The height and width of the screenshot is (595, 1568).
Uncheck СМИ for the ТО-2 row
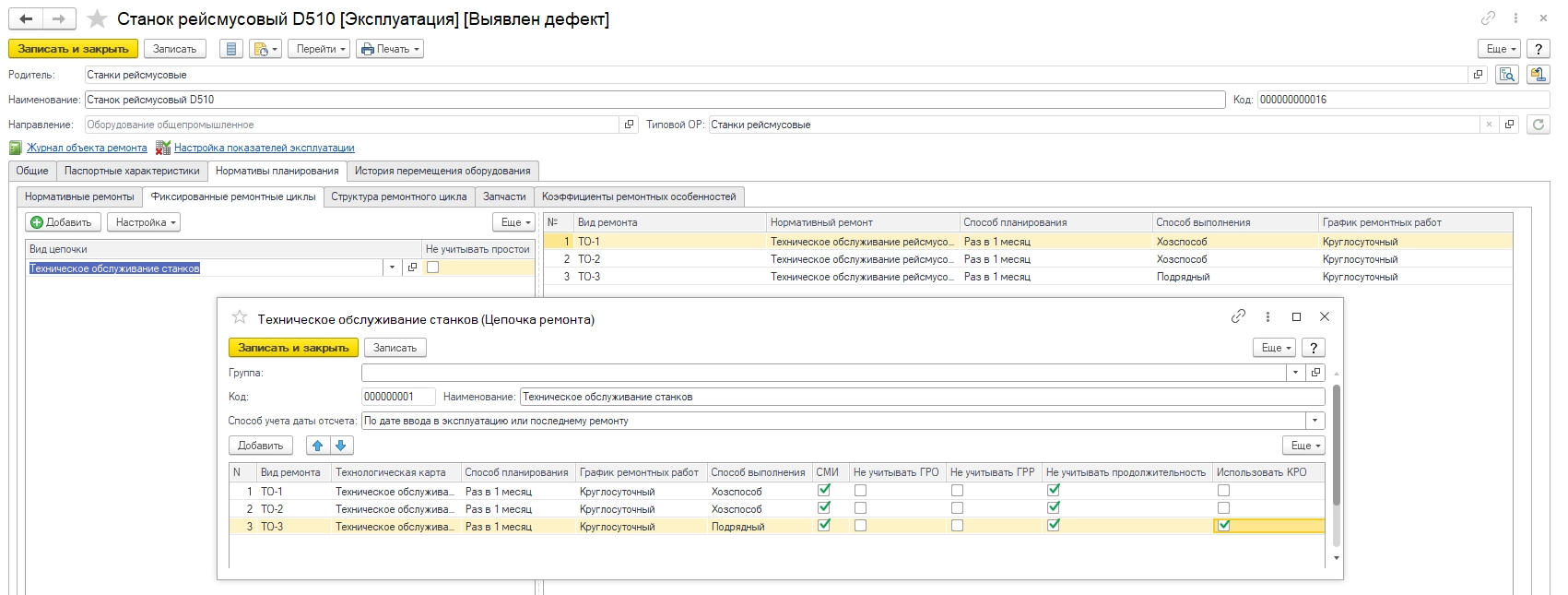[x=824, y=508]
